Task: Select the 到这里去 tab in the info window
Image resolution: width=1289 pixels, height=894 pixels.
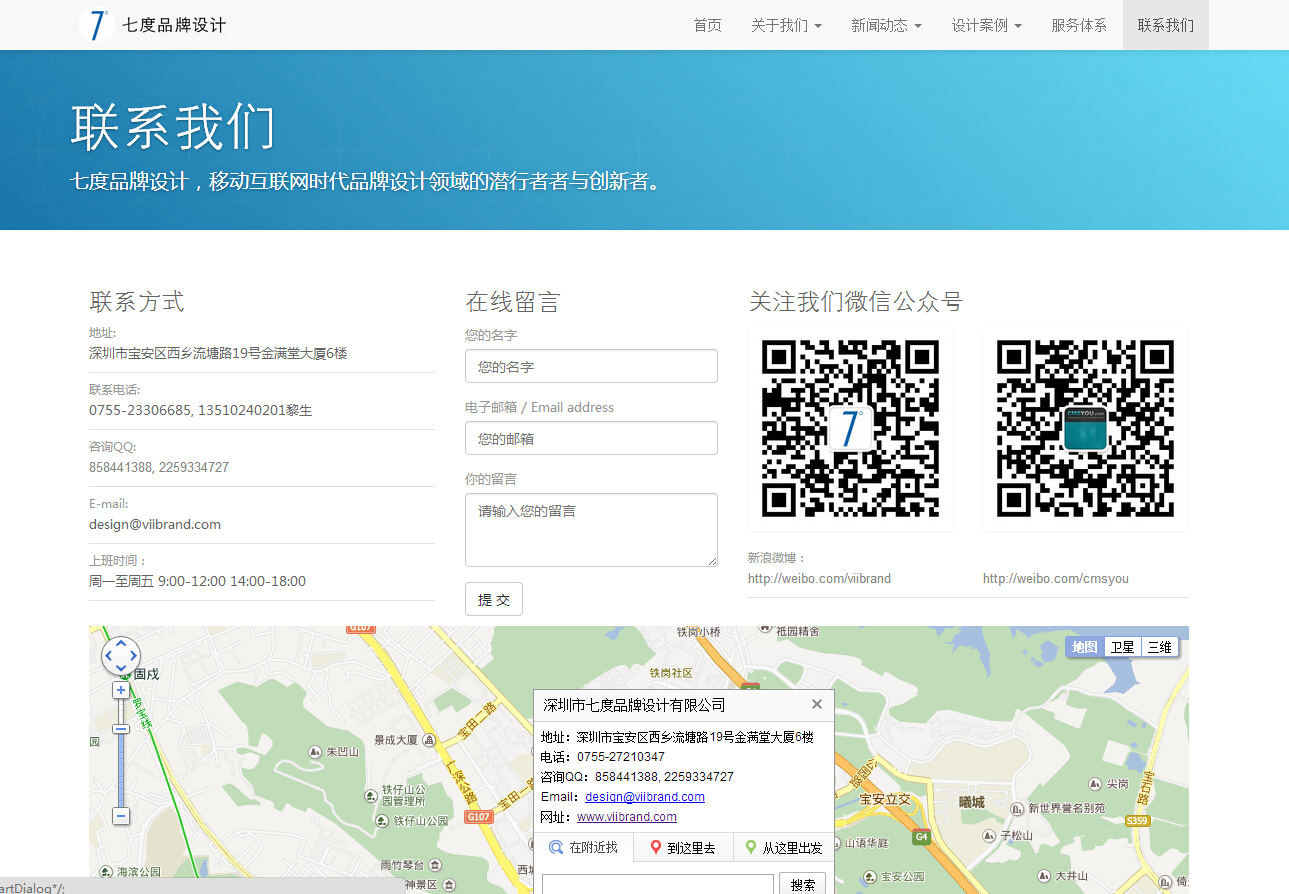Action: pos(683,847)
